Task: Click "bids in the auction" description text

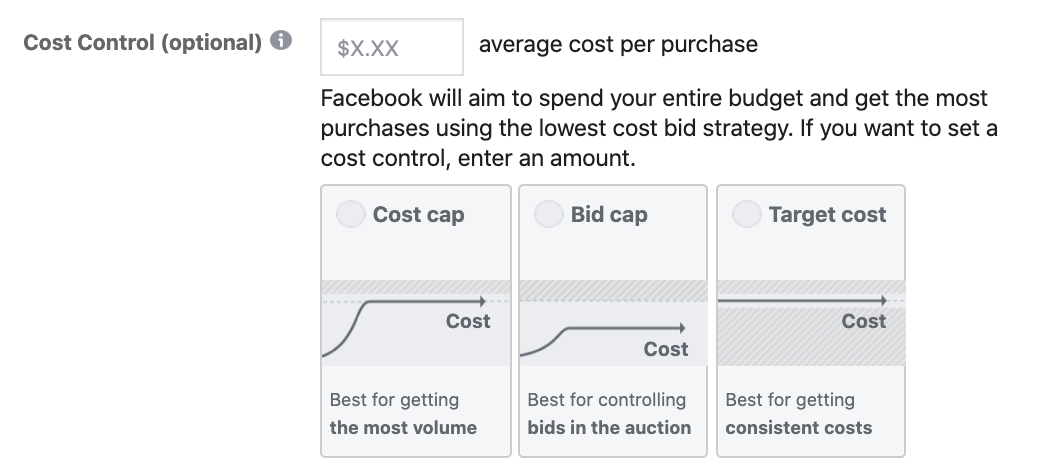Action: click(x=609, y=428)
